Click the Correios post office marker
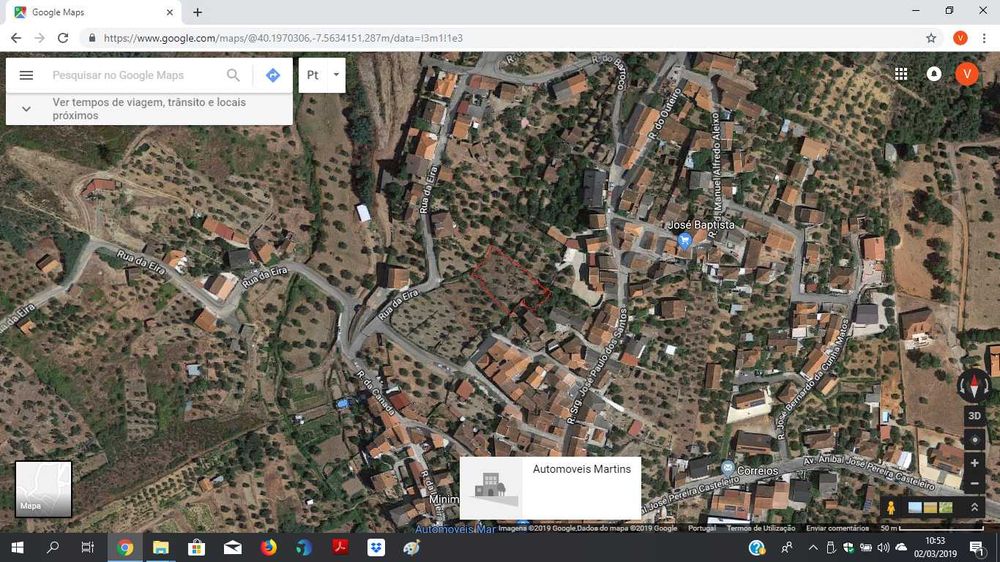Screen dimensions: 1000x562 728,468
